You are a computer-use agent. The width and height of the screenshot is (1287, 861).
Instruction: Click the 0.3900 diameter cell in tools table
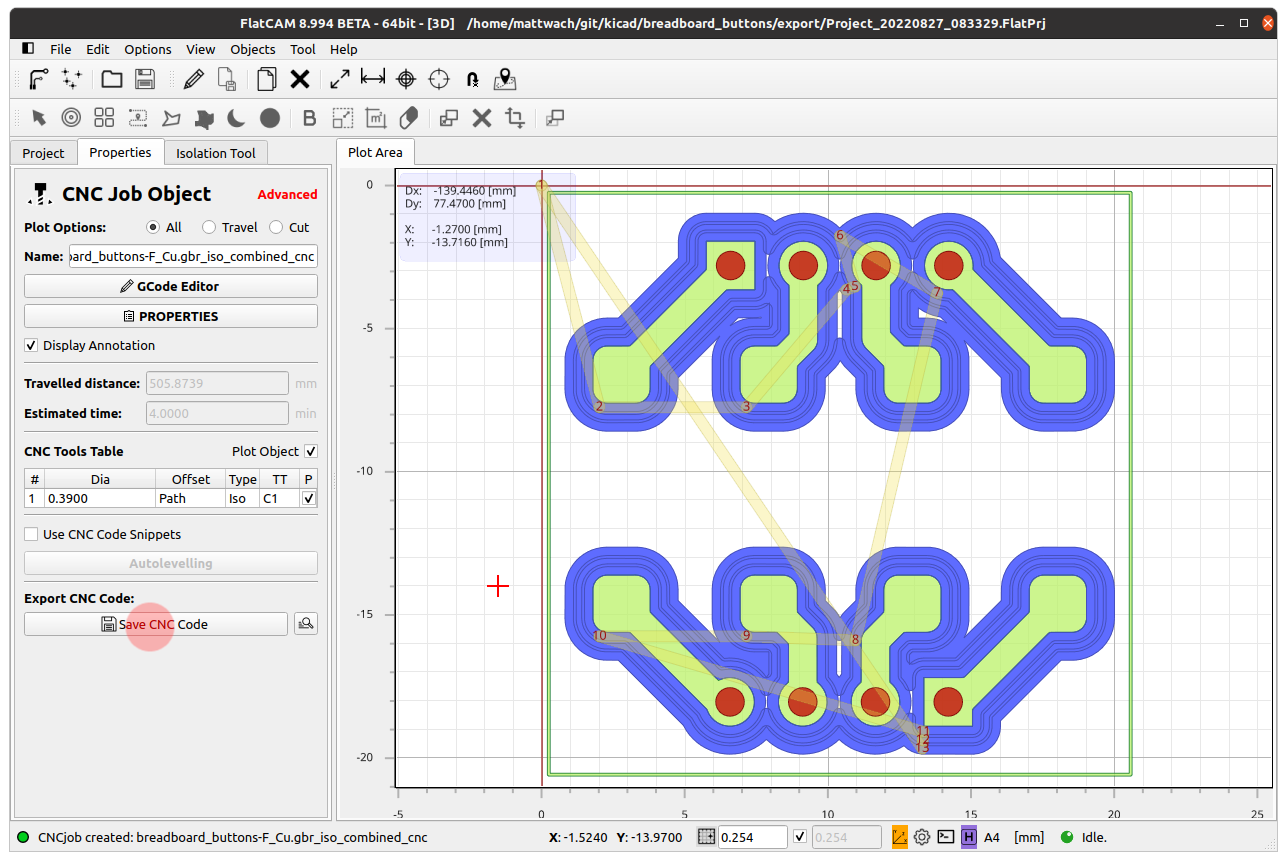(100, 498)
